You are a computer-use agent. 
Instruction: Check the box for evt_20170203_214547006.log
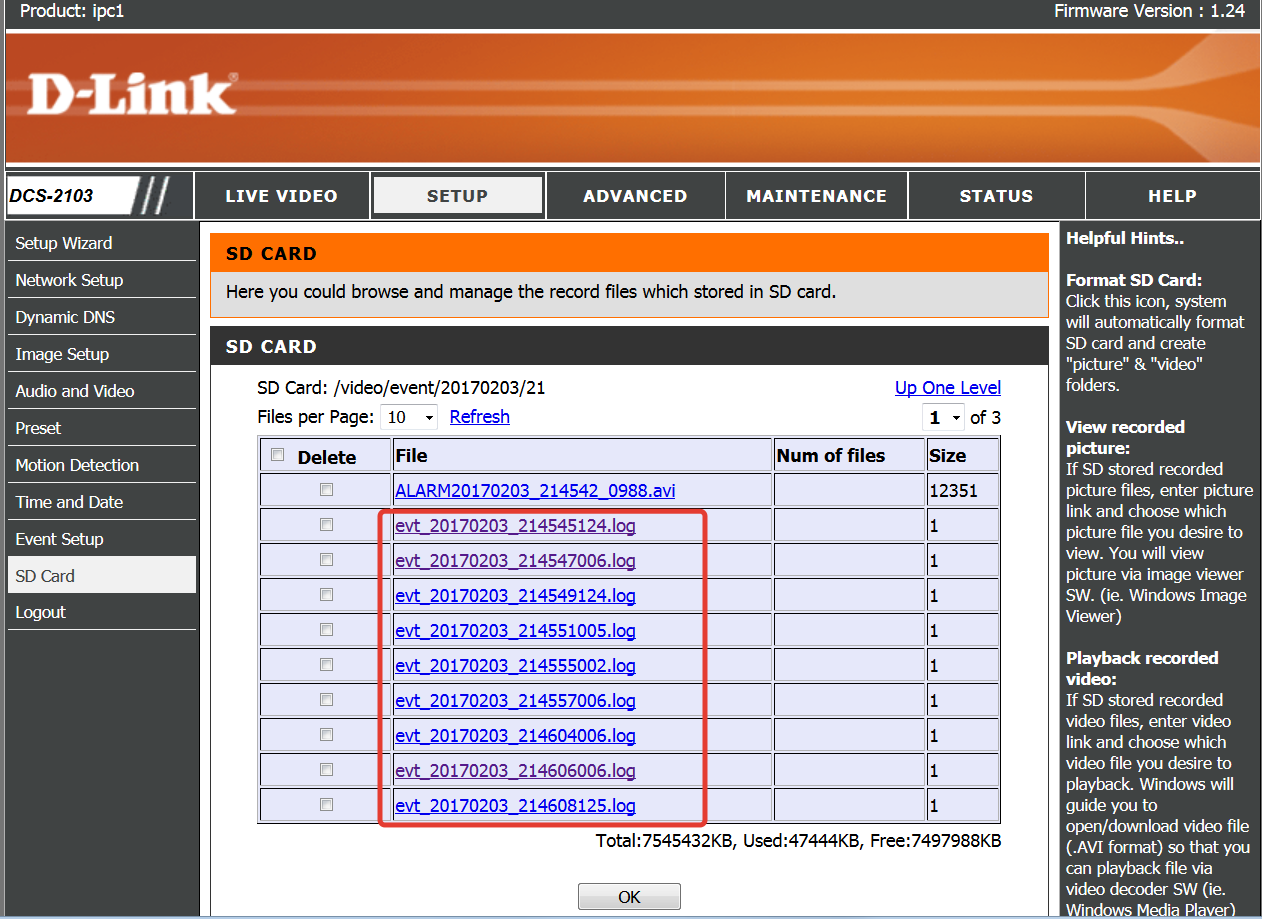tap(326, 560)
